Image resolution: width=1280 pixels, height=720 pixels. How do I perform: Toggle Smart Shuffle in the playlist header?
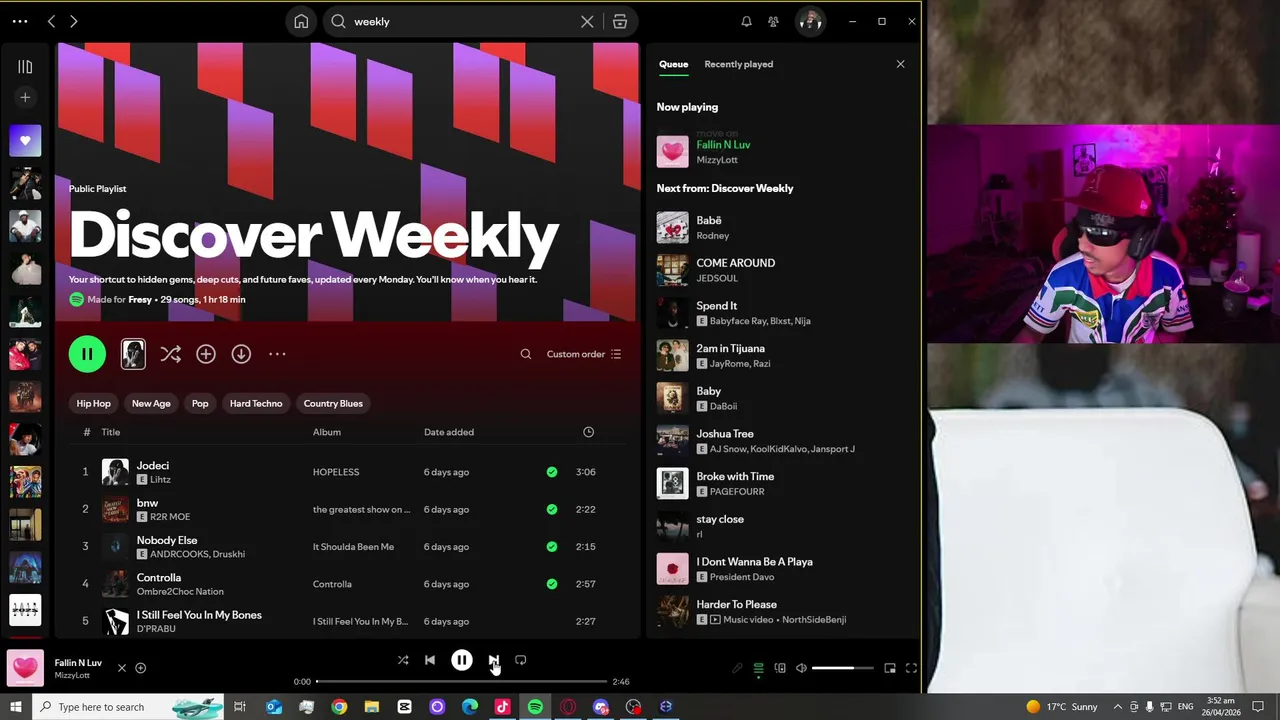click(x=170, y=354)
